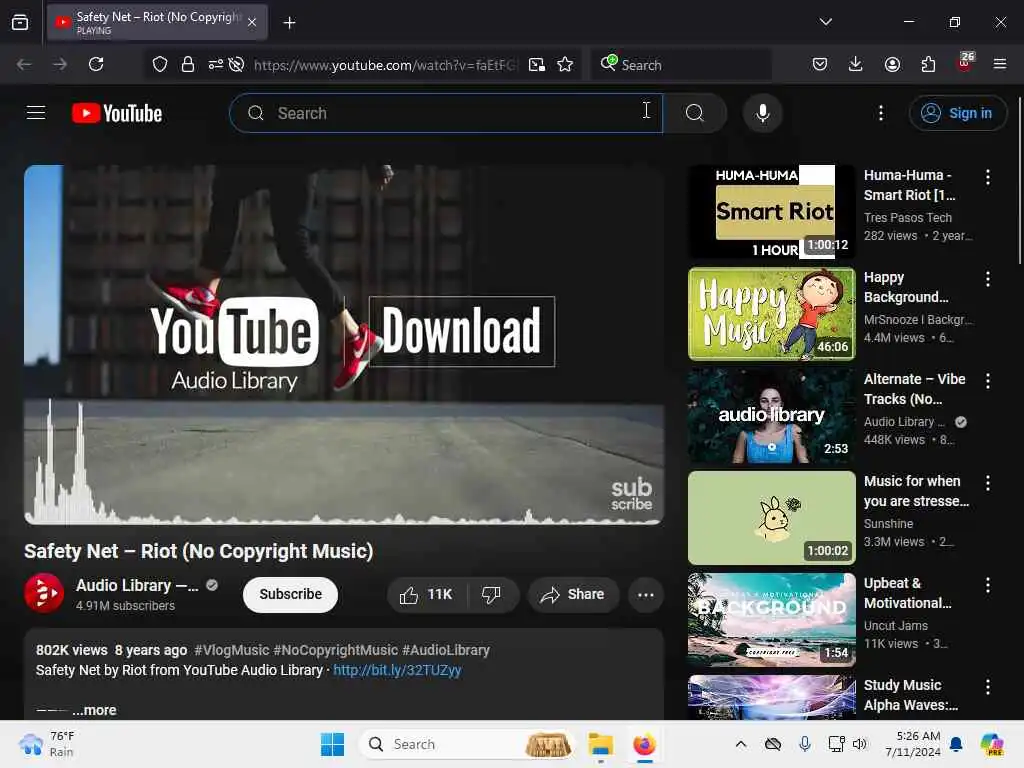Open more actions menu below video

[x=645, y=595]
